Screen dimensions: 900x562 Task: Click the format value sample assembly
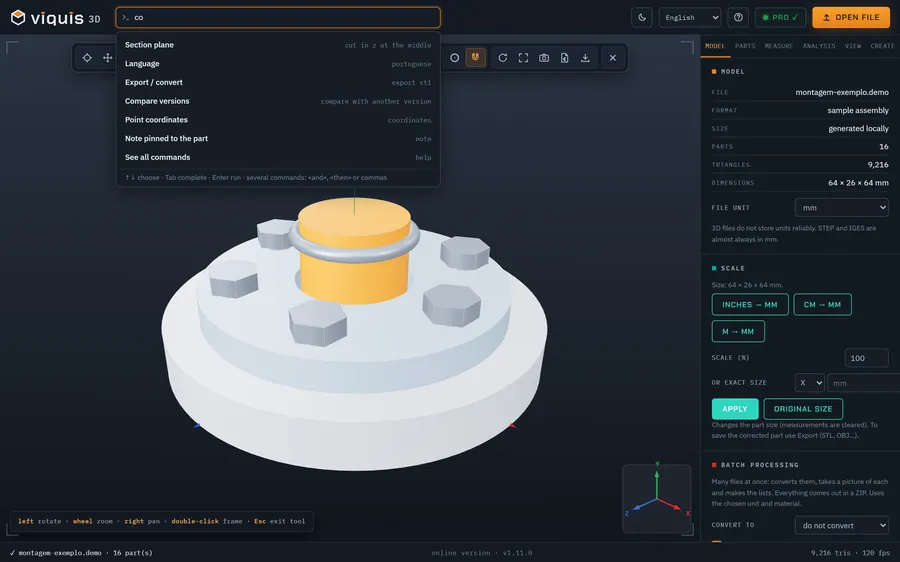858,110
